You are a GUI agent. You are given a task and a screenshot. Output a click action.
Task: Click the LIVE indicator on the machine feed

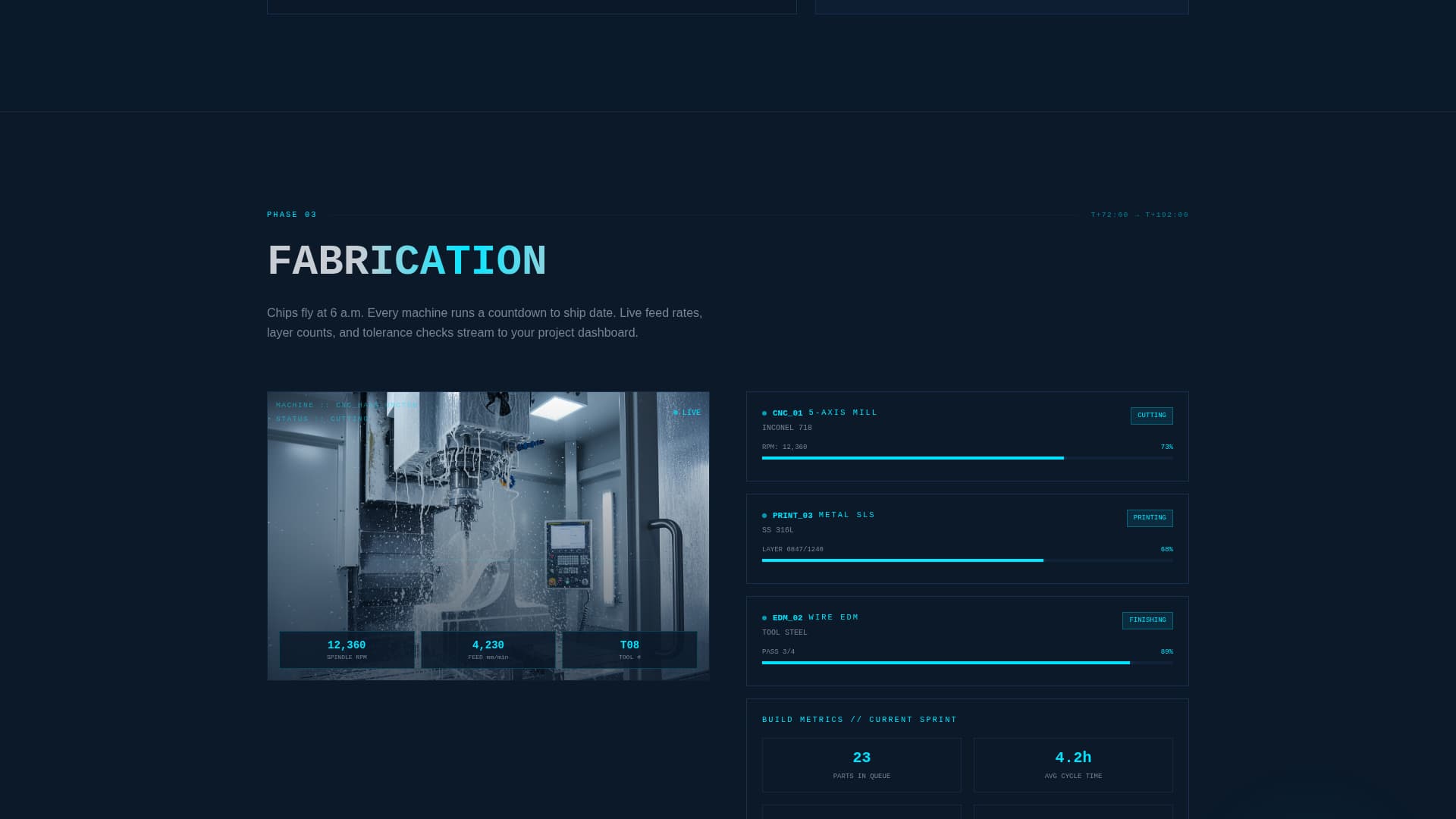pos(687,412)
